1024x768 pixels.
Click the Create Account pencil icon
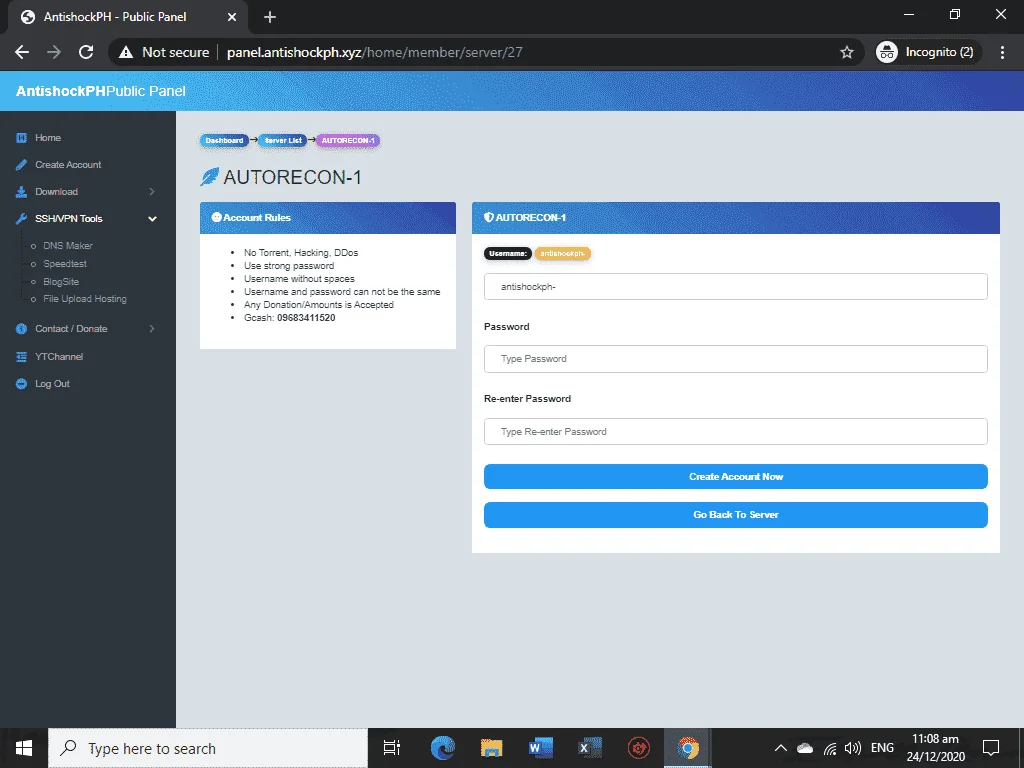click(x=22, y=165)
